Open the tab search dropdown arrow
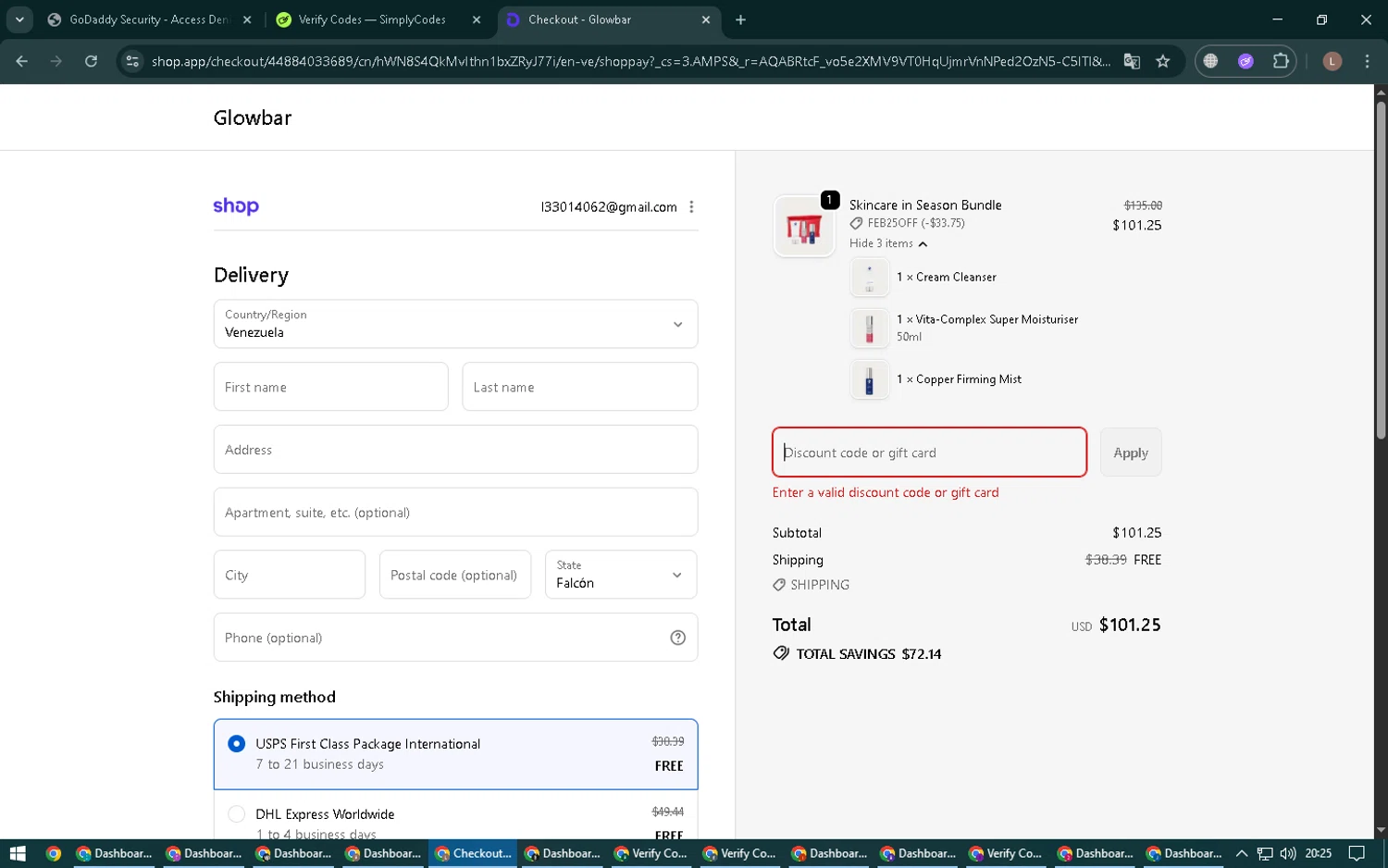The image size is (1388, 868). tap(19, 19)
